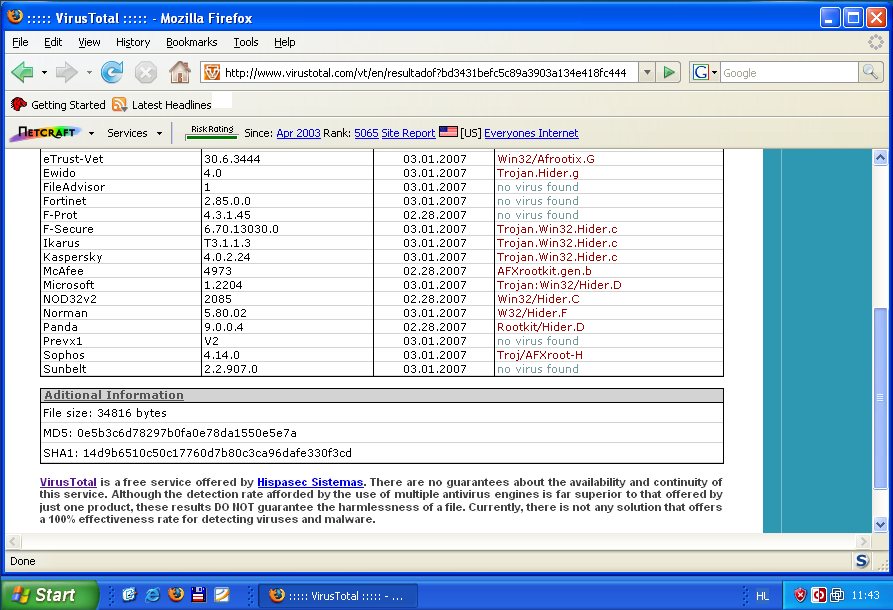Open the Hispasec Sistemas link
This screenshot has width=893, height=610.
point(310,482)
